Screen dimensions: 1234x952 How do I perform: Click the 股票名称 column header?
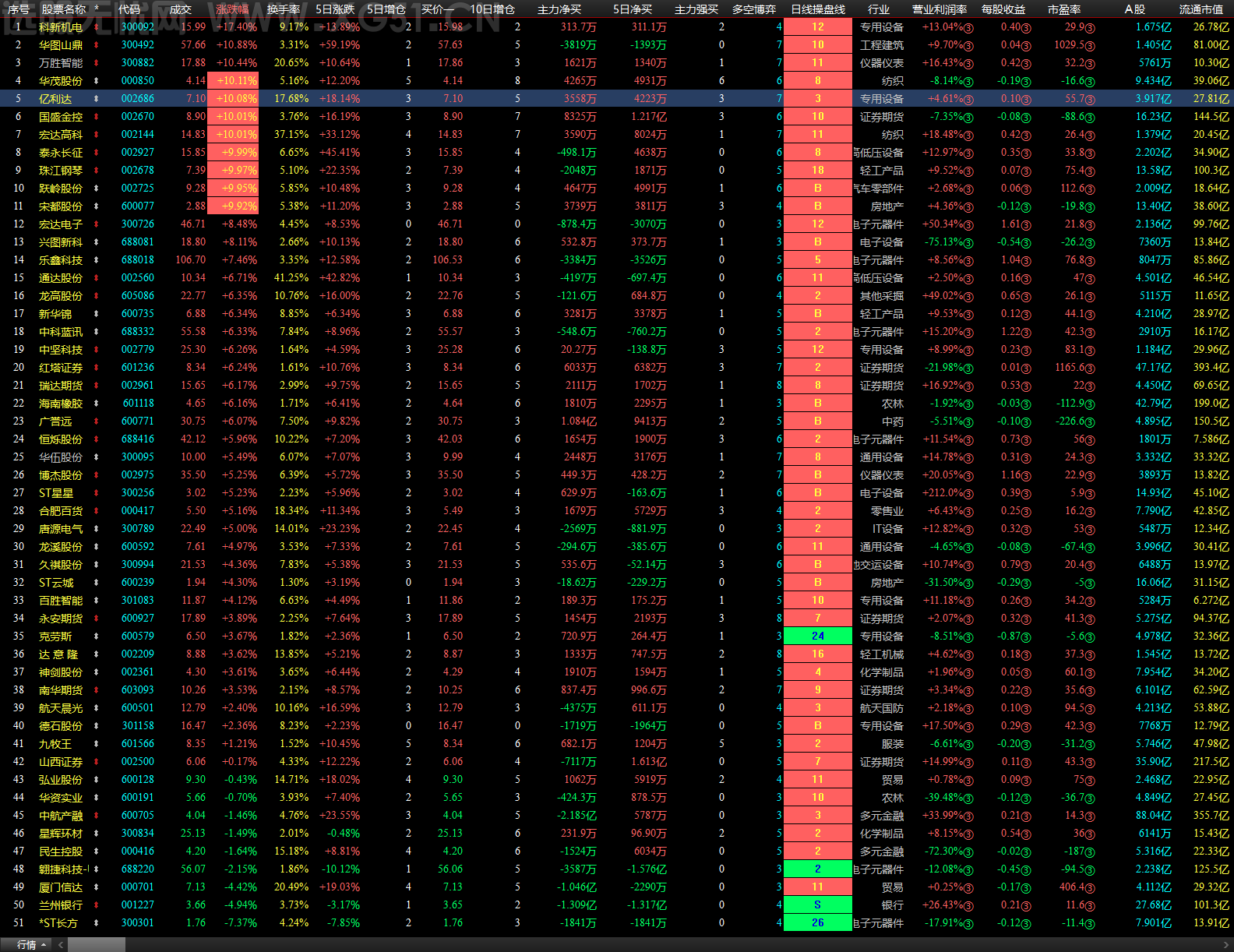click(64, 9)
